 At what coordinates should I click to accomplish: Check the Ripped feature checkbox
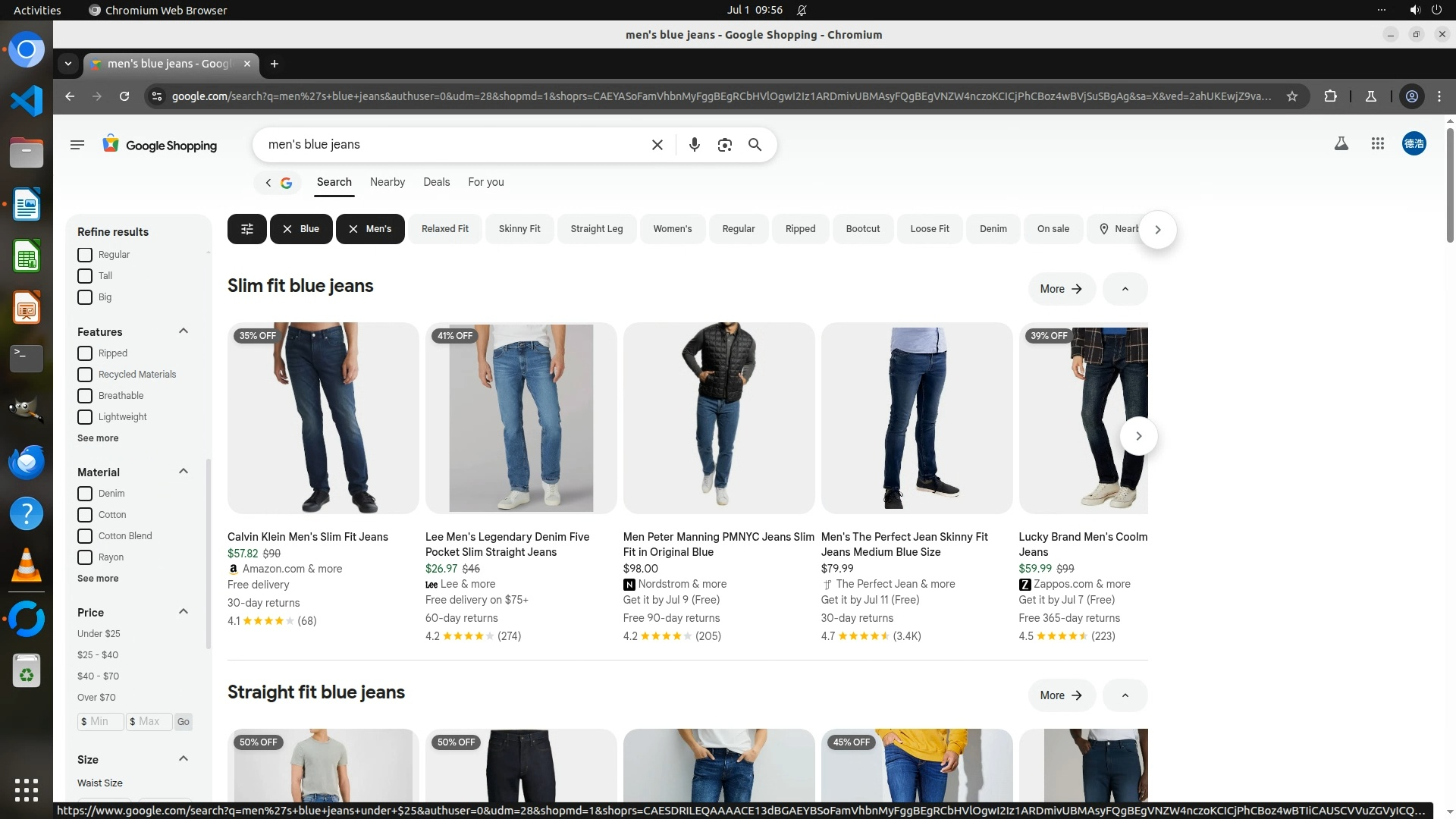[85, 353]
